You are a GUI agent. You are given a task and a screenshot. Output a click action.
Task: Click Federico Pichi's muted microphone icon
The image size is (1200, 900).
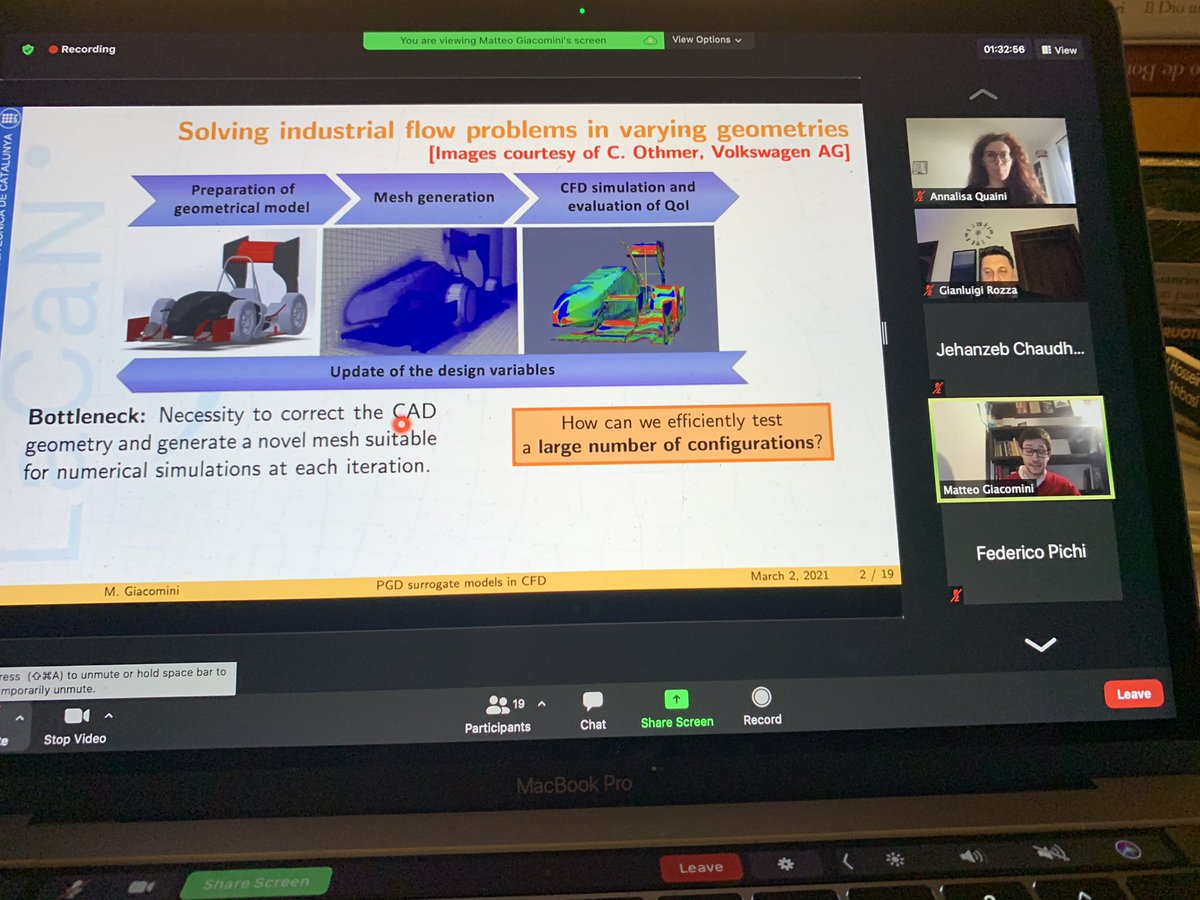click(x=957, y=596)
